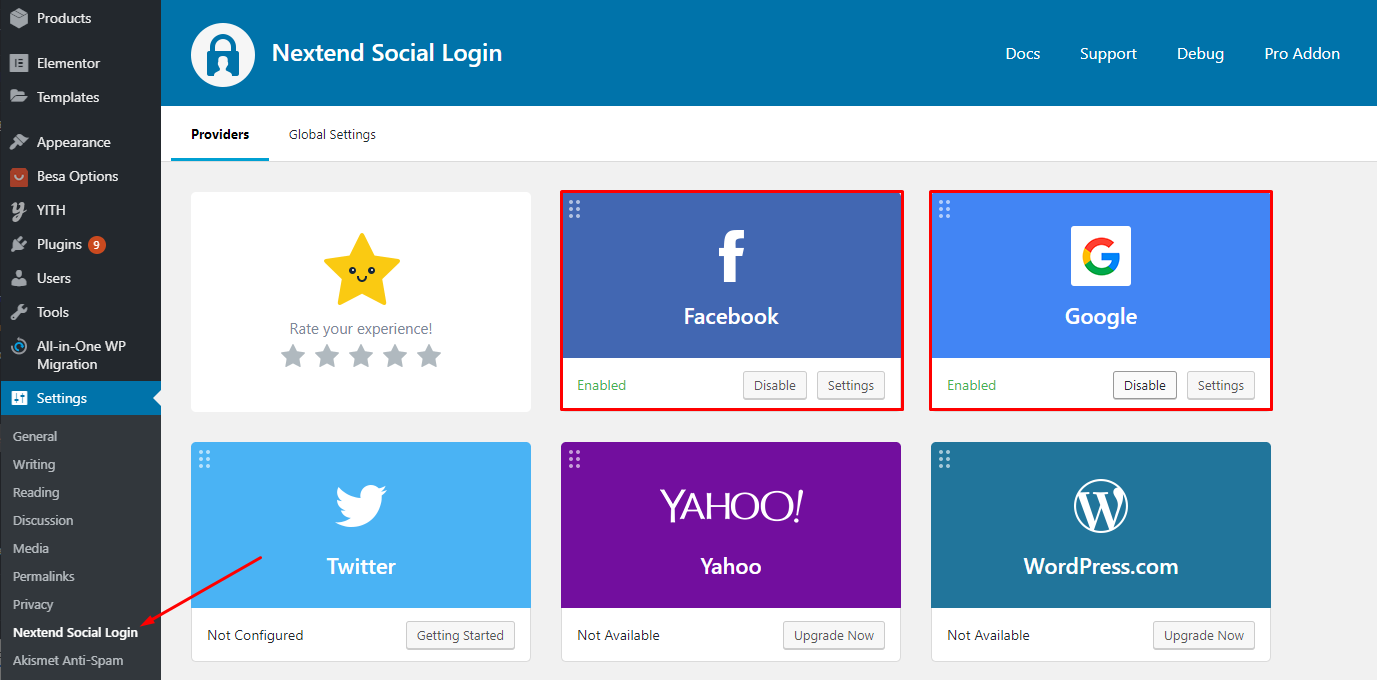This screenshot has width=1377, height=680.
Task: Click the Products sidebar icon
Action: (19, 18)
